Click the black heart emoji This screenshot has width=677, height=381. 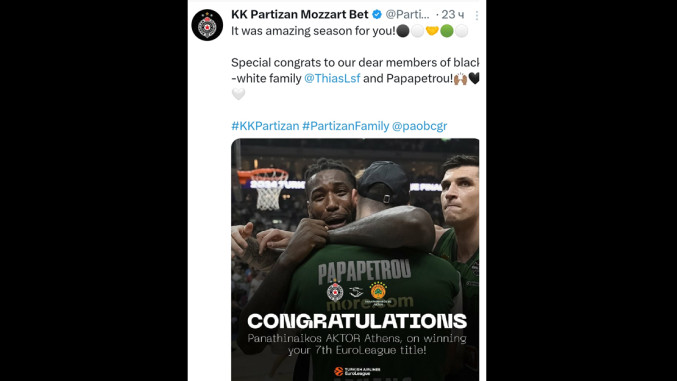pos(474,78)
